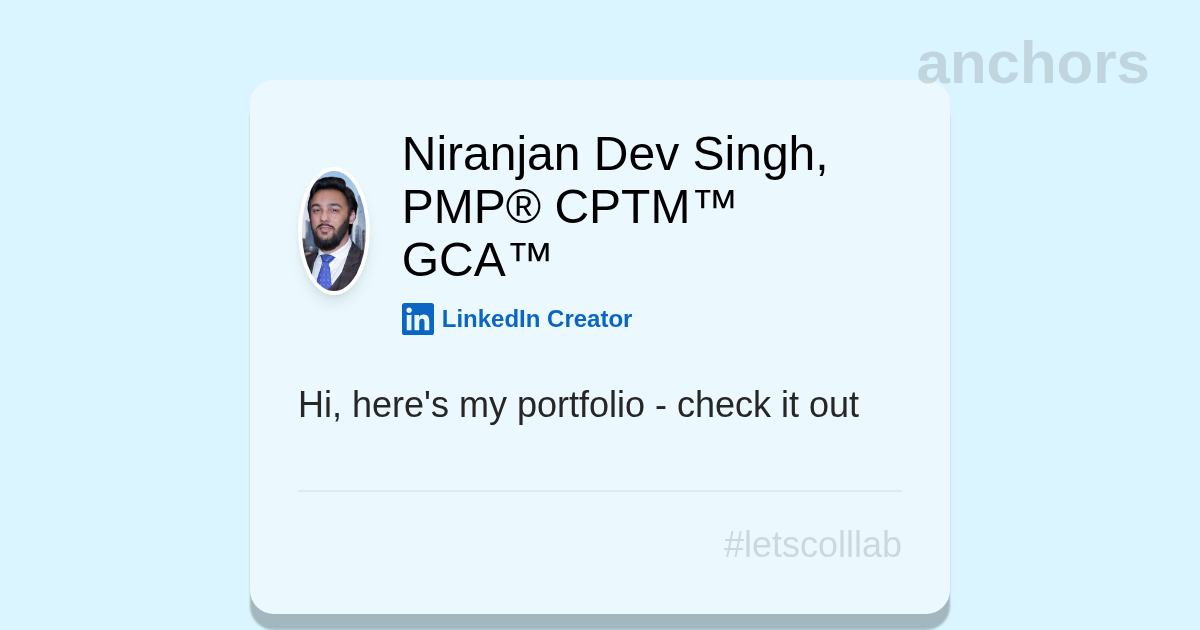Viewport: 1200px width, 630px height.
Task: Click the 'check it out' phrase
Action: [767, 405]
